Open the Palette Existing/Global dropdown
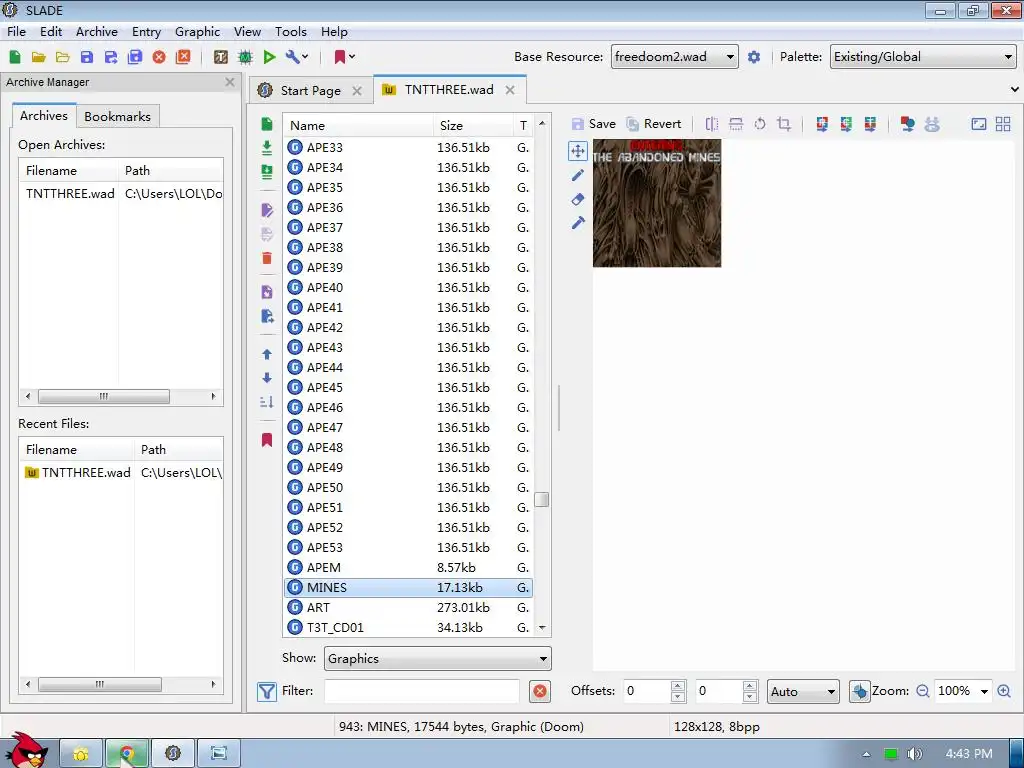This screenshot has height=768, width=1024. pyautogui.click(x=923, y=57)
